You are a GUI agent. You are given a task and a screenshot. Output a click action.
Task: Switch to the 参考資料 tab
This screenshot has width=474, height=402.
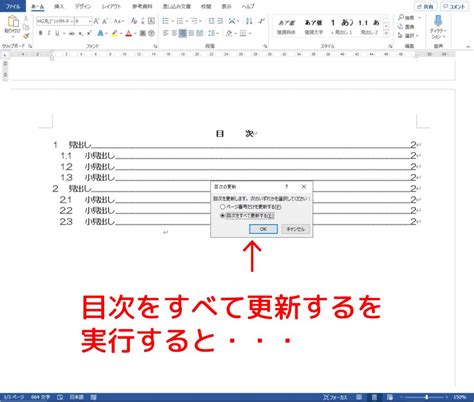(x=142, y=6)
